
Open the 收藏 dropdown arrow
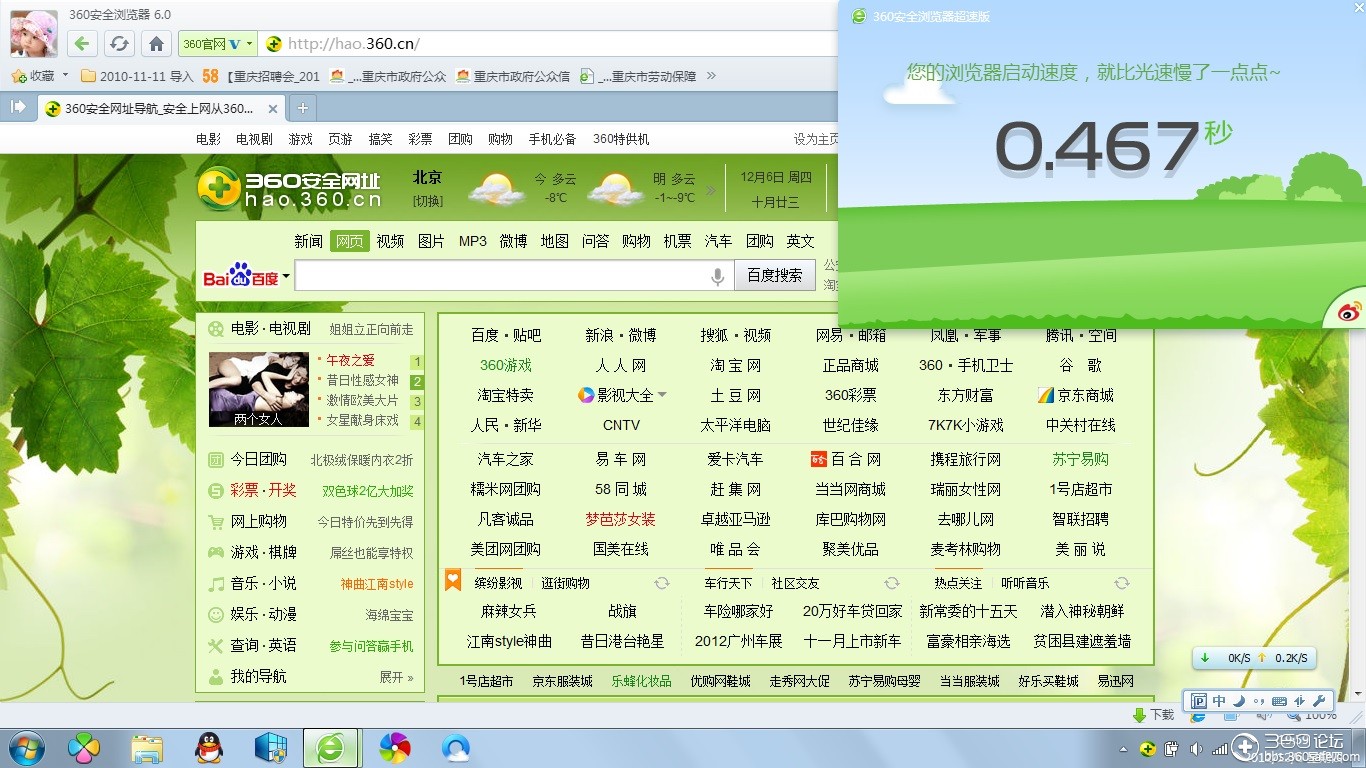point(66,75)
